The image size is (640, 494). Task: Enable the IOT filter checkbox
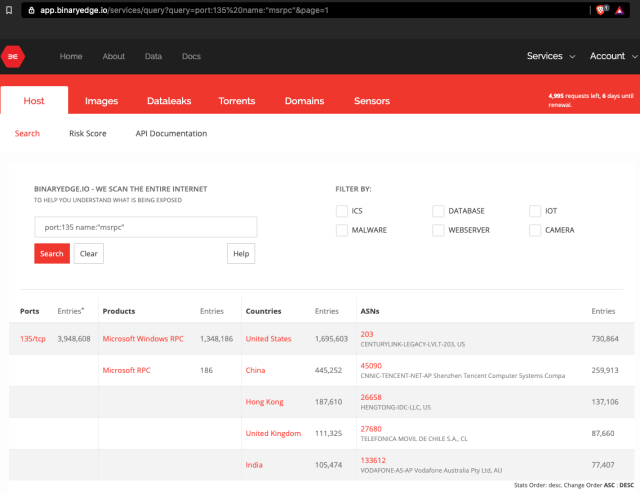pyautogui.click(x=535, y=211)
